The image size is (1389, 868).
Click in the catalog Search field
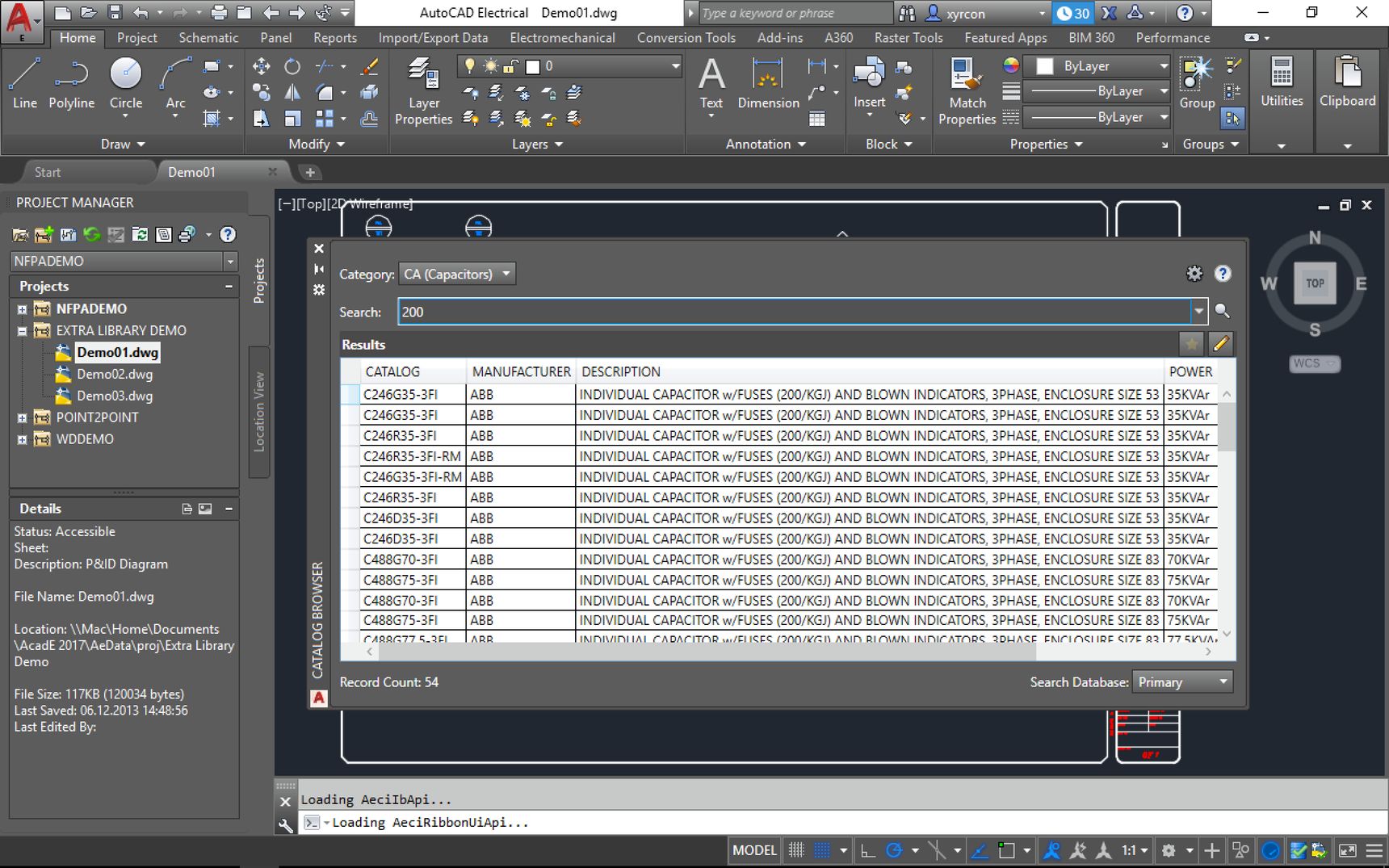[x=794, y=312]
